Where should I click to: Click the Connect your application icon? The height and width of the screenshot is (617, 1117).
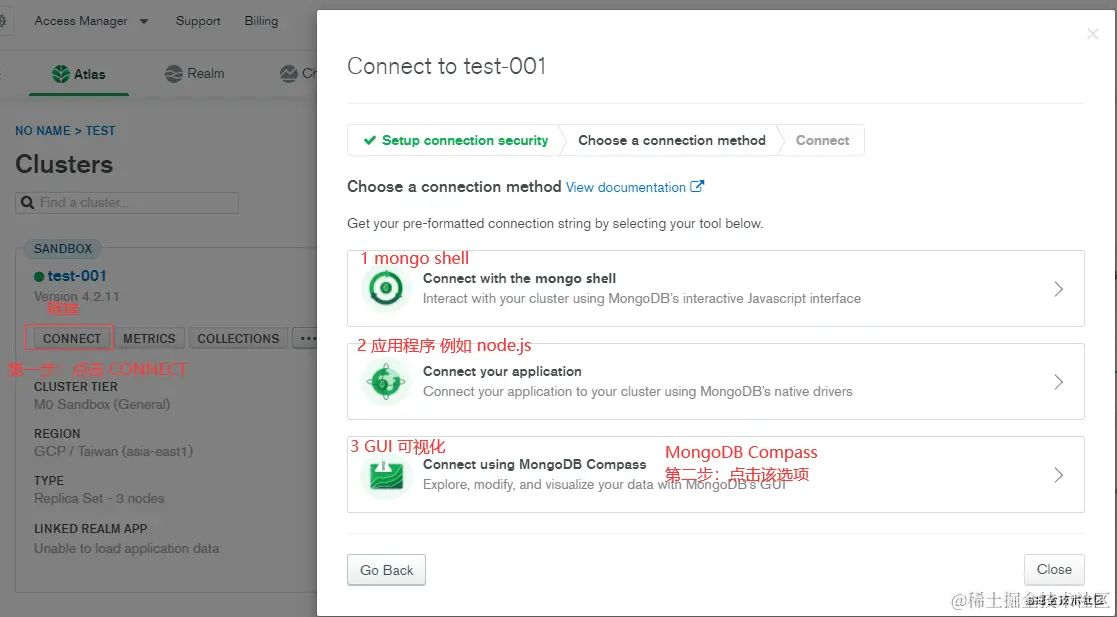[x=386, y=382]
